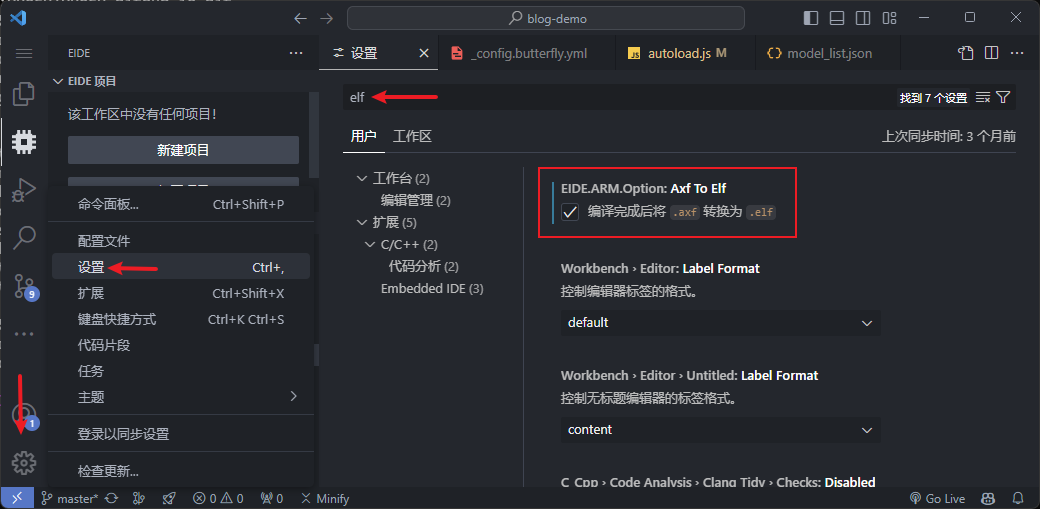Click the 新建项目 button
Image resolution: width=1040 pixels, height=509 pixels.
183,150
